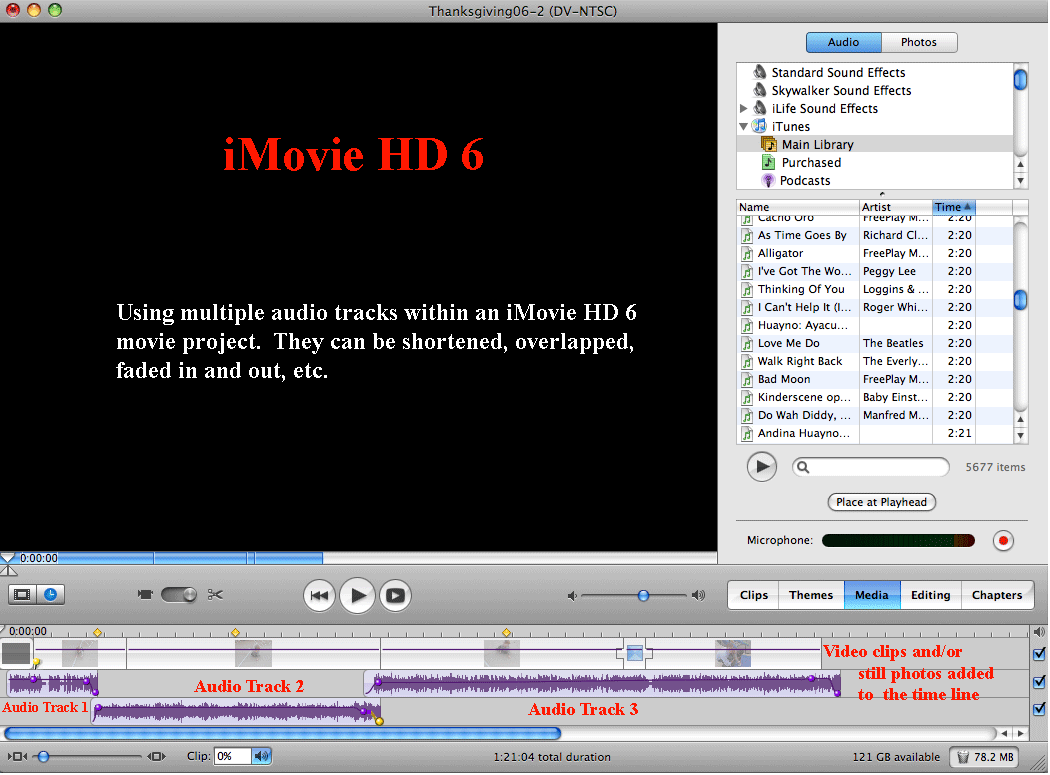The width and height of the screenshot is (1050, 775).
Task: Select Standard Sound Effects source
Action: [838, 72]
